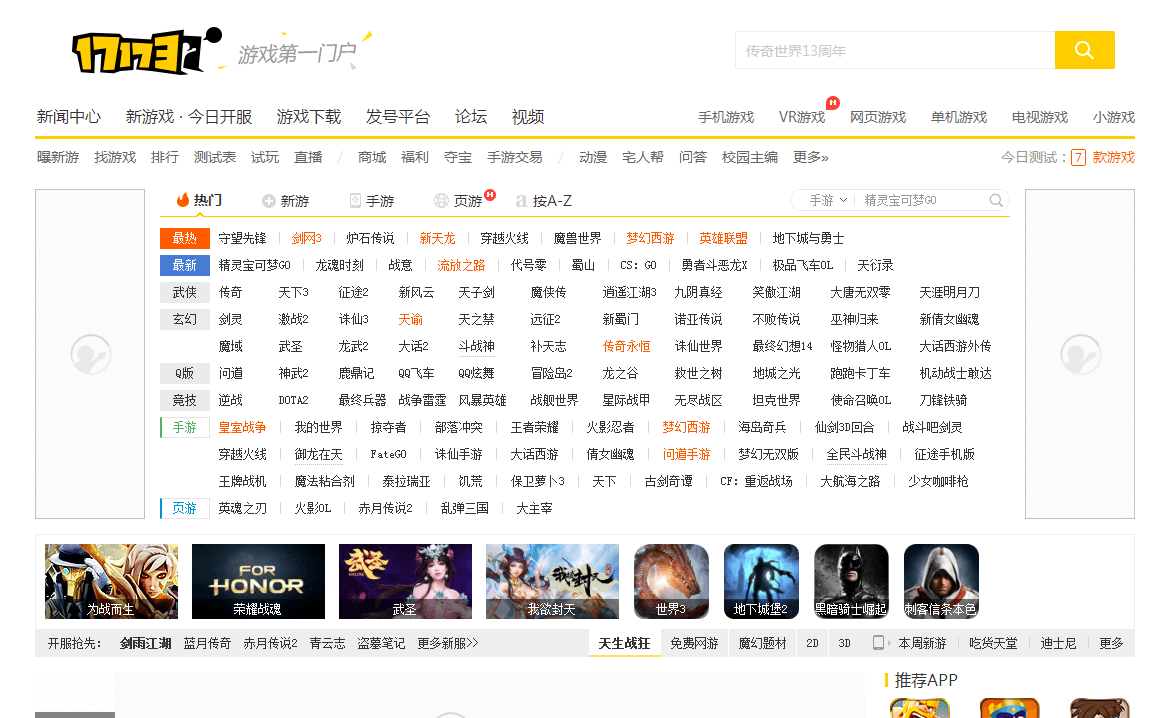Screen dimensions: 1158x718
Task: Open the 世界3 game icon
Action: pos(671,581)
